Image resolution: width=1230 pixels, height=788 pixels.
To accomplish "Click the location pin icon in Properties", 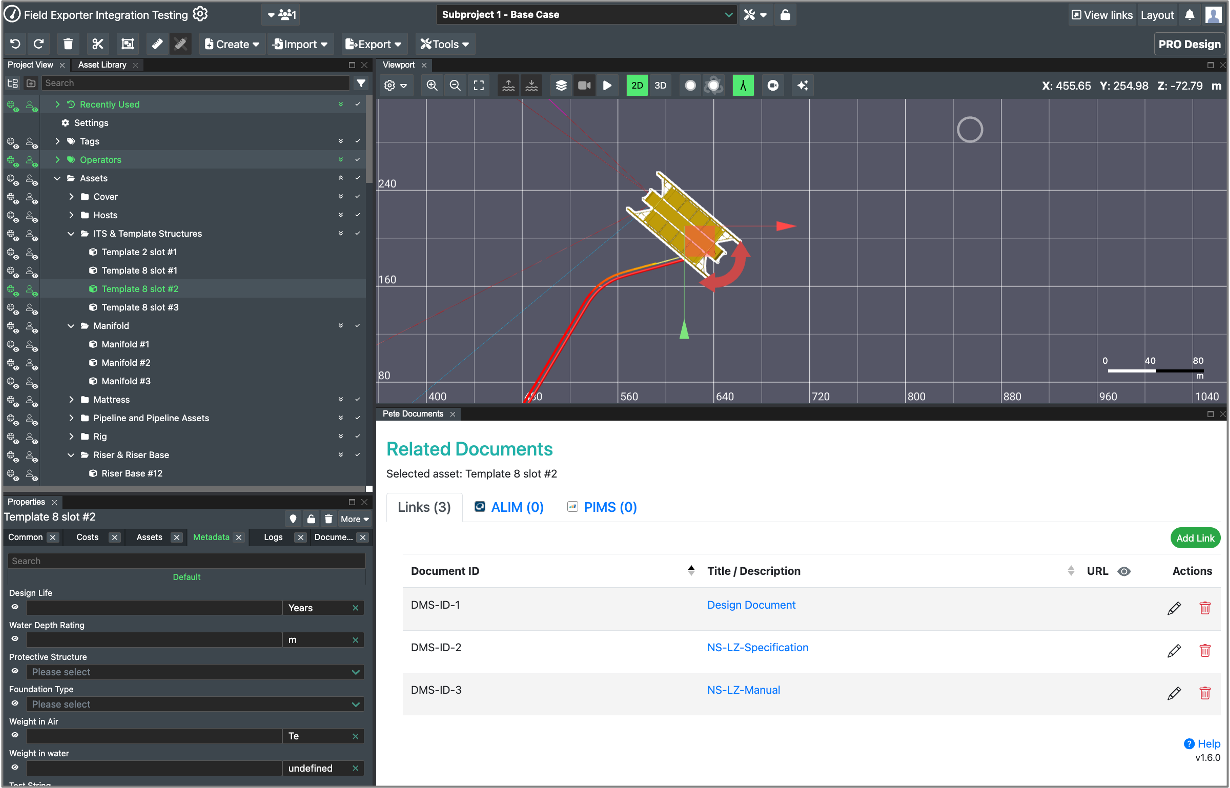I will click(293, 519).
